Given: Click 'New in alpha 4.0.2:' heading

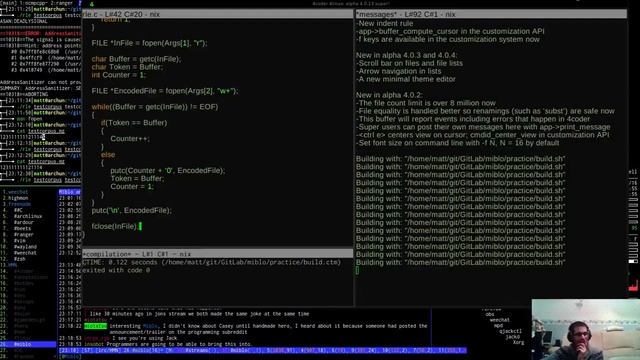Looking at the screenshot, I should 389,95.
